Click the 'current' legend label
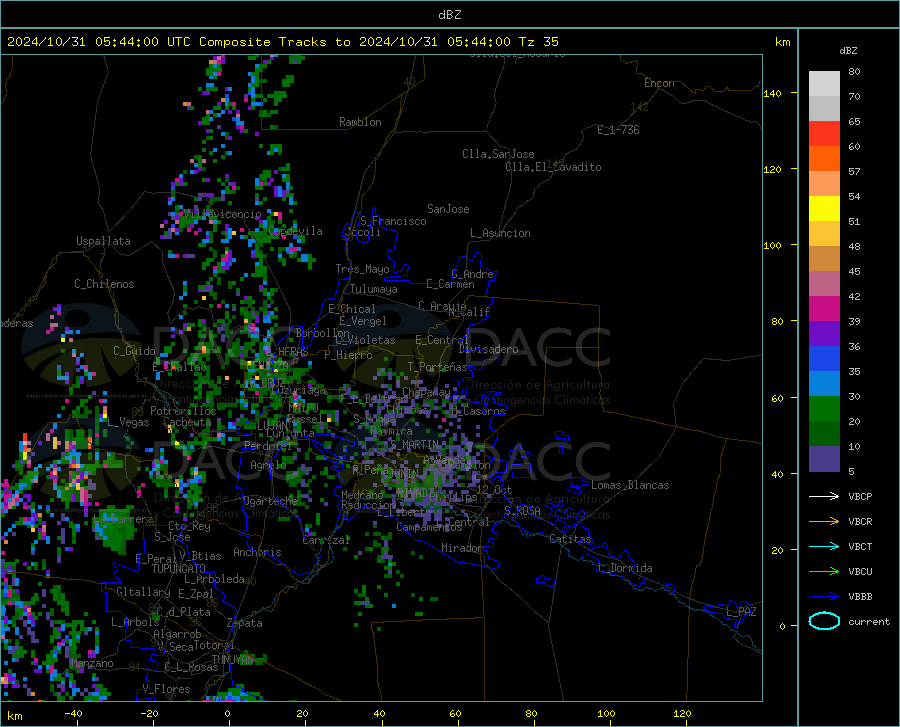 (x=869, y=621)
